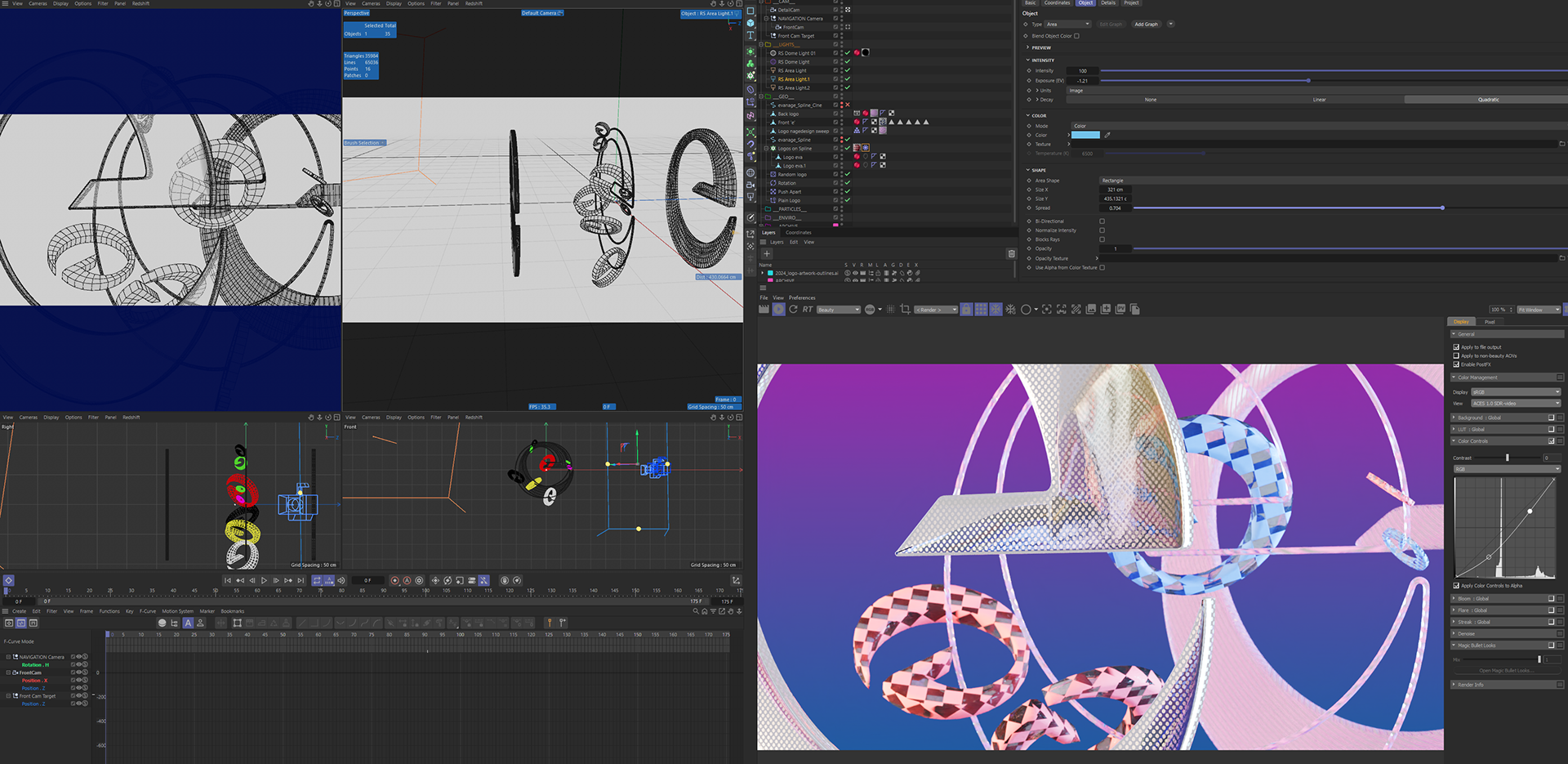Click the keyframe diamond icon at timeline left
Image resolution: width=1568 pixels, height=764 pixels.
[x=8, y=580]
